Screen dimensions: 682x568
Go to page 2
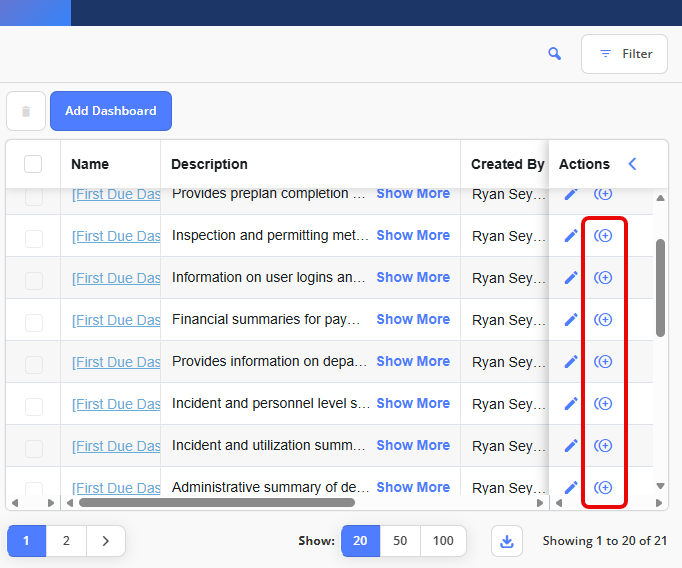point(66,541)
